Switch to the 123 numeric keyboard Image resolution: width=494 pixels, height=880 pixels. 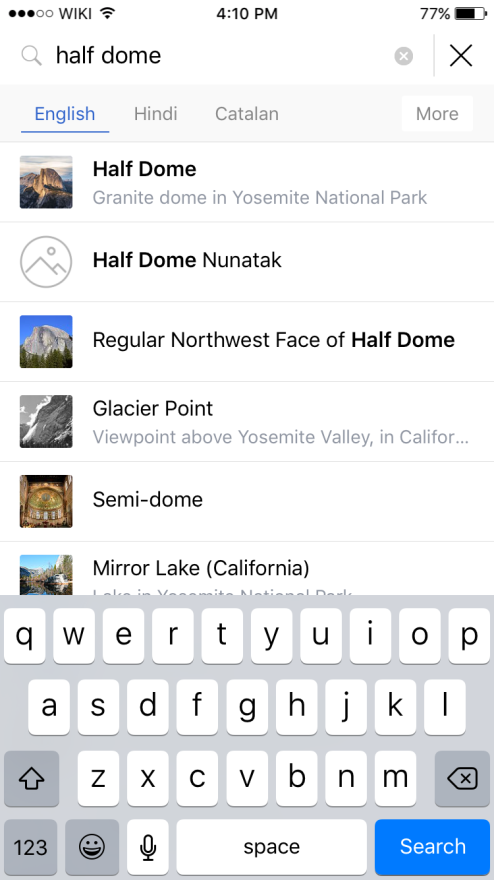point(30,846)
